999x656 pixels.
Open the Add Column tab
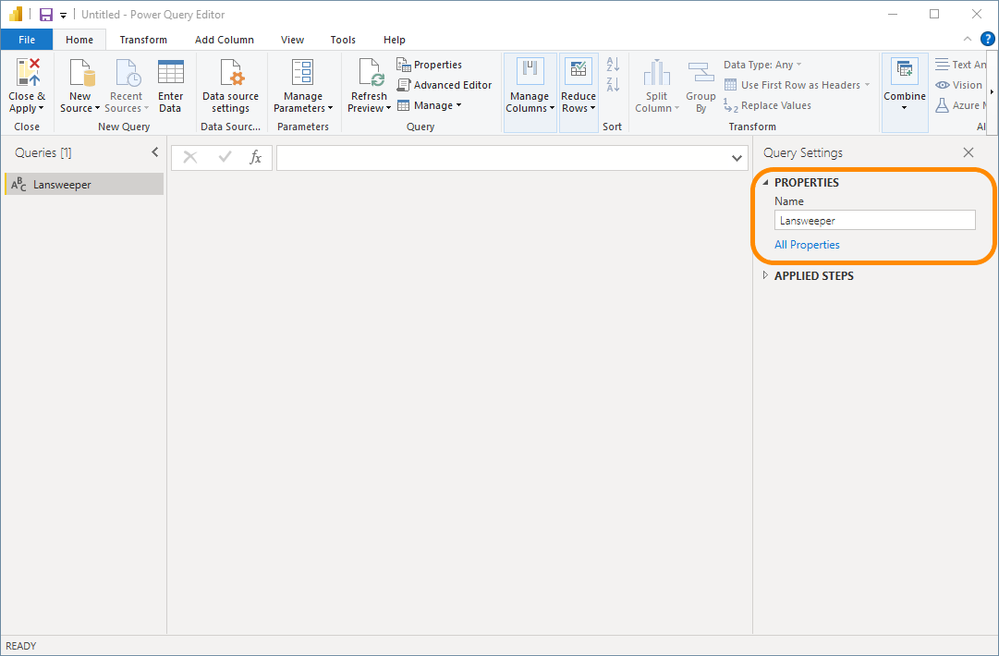click(x=224, y=40)
